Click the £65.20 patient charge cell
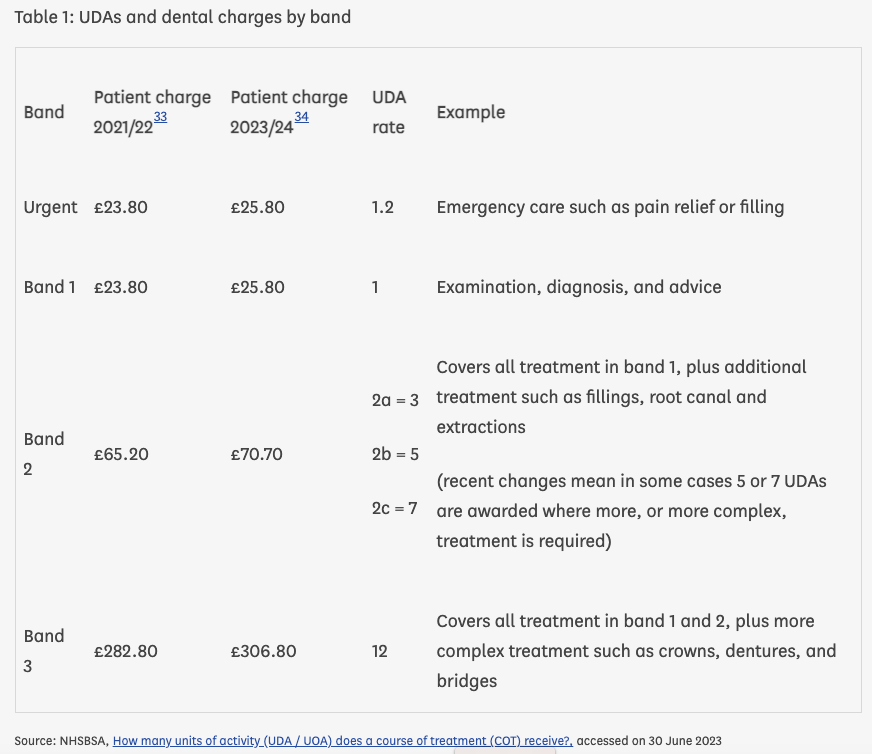The image size is (872, 754). (121, 454)
